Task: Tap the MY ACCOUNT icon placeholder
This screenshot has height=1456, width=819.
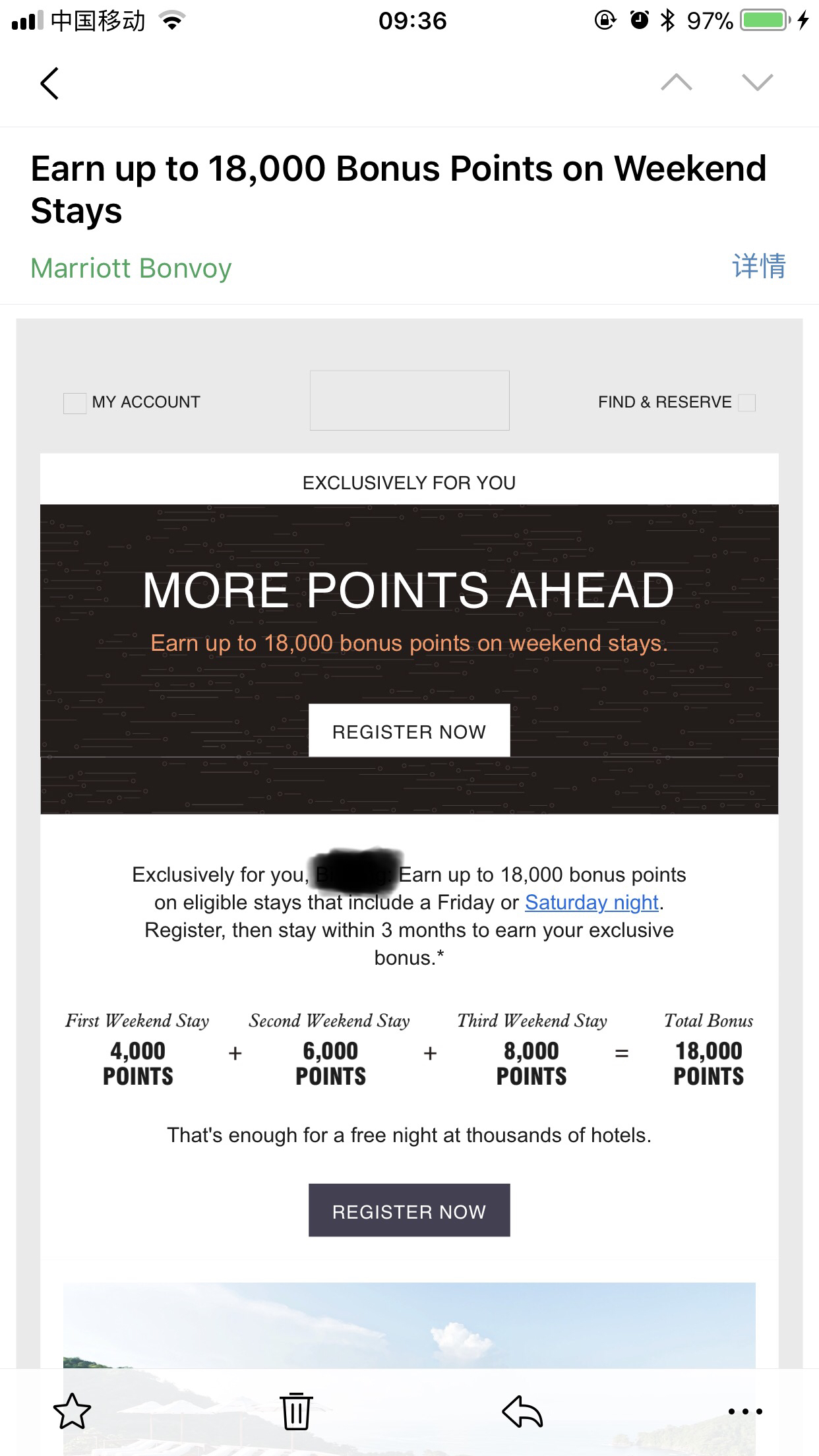Action: [x=75, y=403]
